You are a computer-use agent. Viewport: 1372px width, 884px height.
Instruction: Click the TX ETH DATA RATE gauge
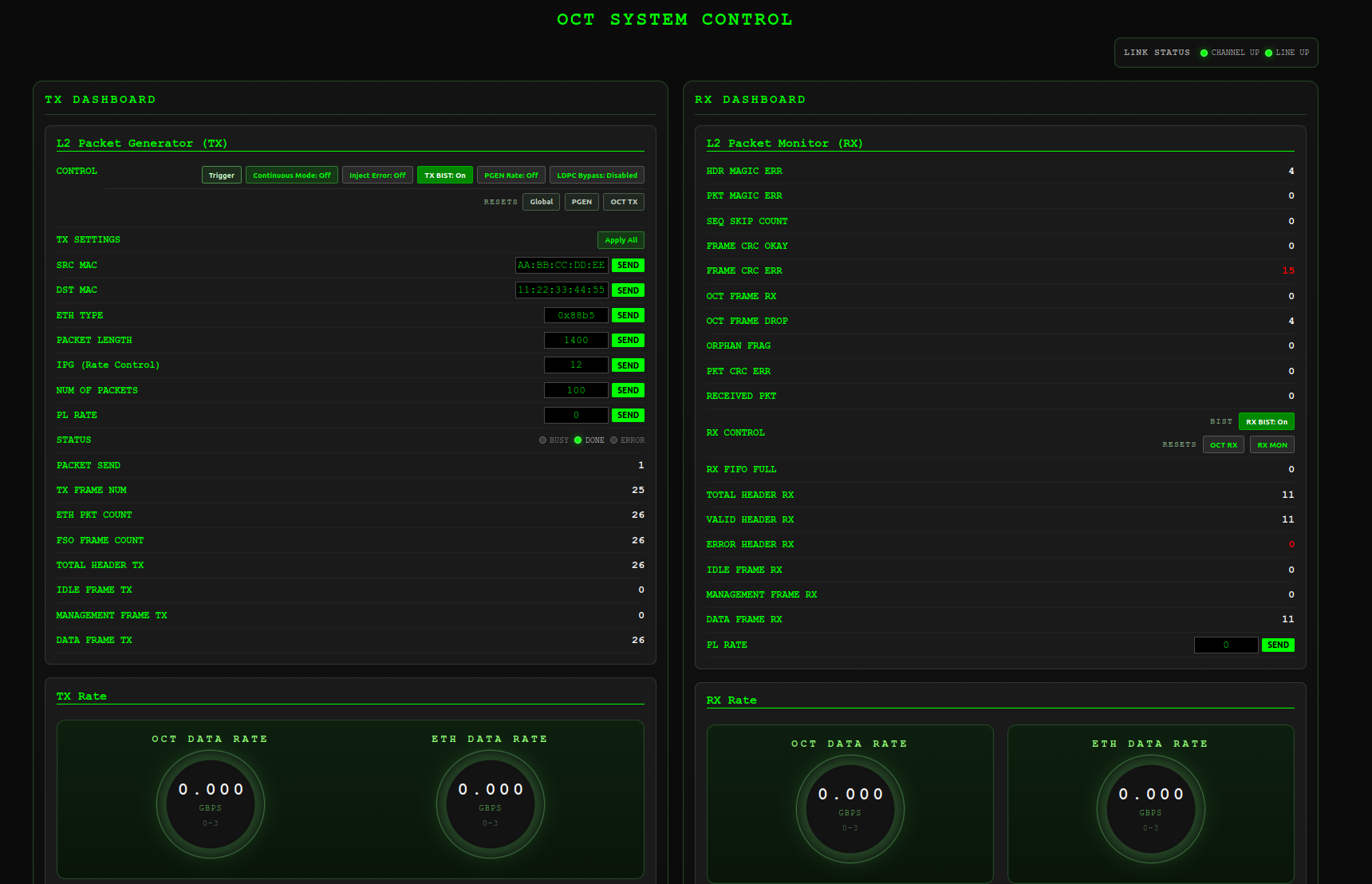coord(490,803)
